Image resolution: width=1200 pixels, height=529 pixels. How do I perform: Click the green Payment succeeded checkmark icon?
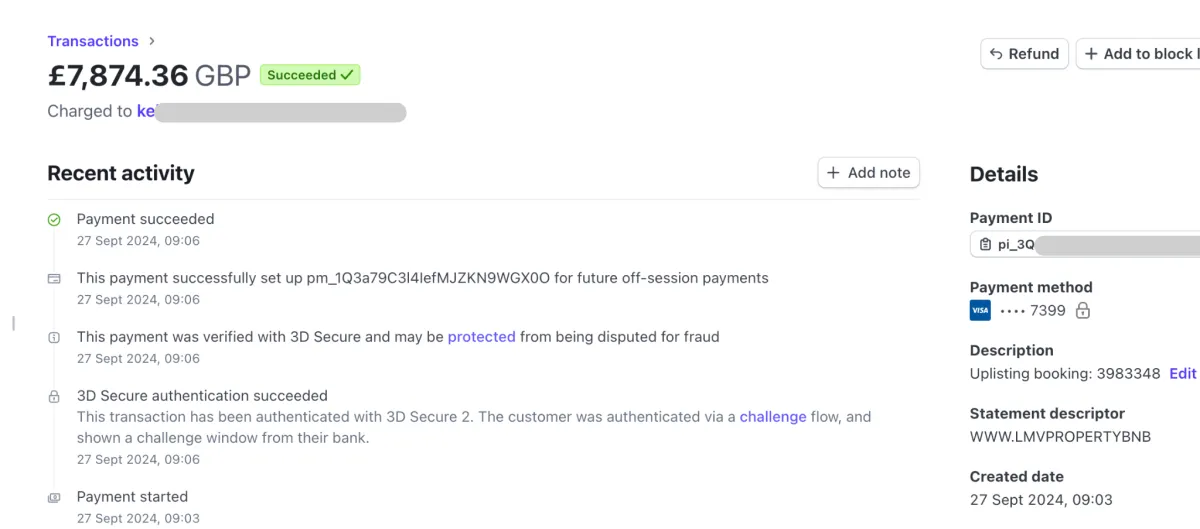54,219
